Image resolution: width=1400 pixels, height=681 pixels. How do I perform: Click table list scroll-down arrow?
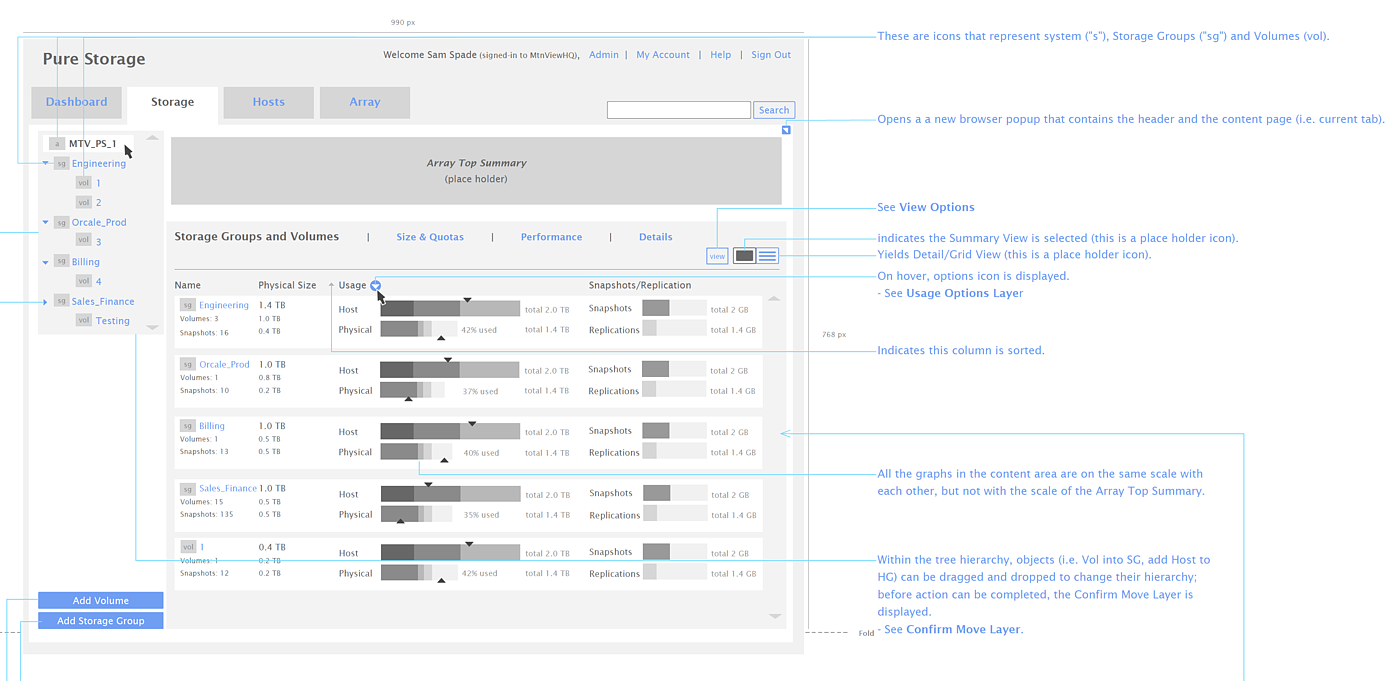pos(775,616)
